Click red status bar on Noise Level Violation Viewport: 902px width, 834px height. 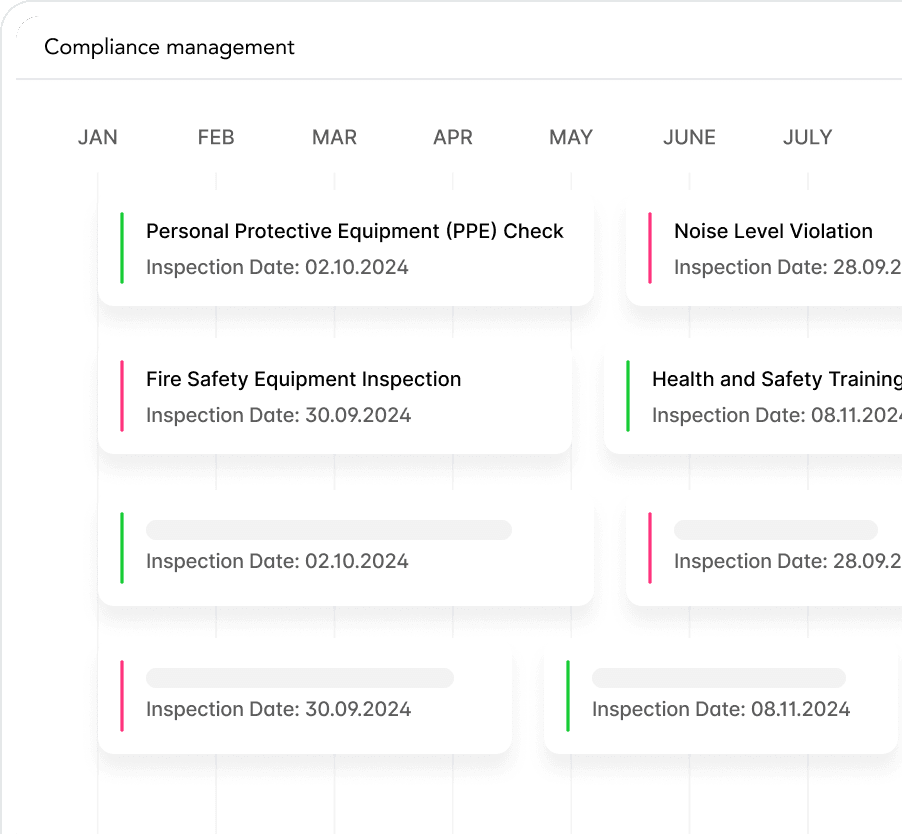click(650, 248)
